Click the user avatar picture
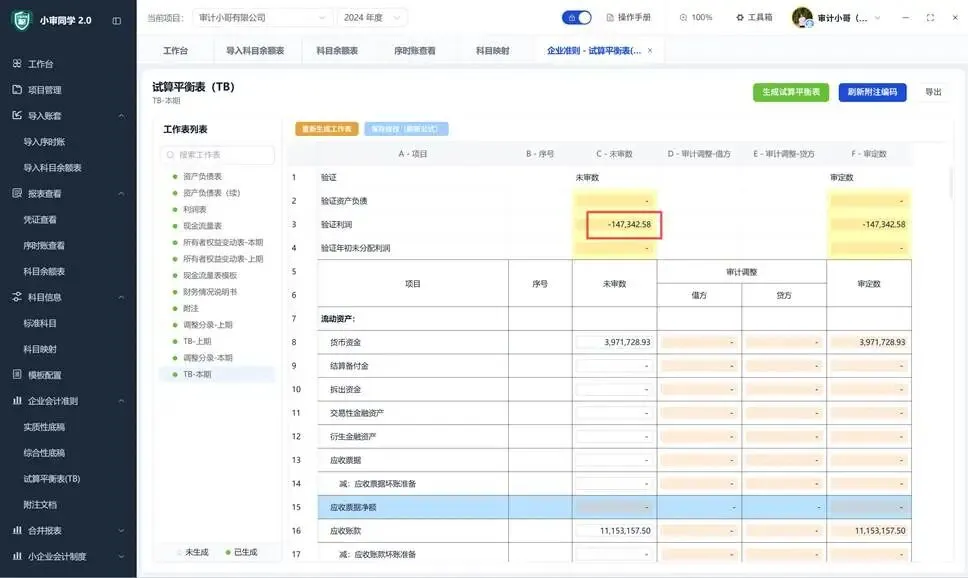968x578 pixels. point(802,17)
